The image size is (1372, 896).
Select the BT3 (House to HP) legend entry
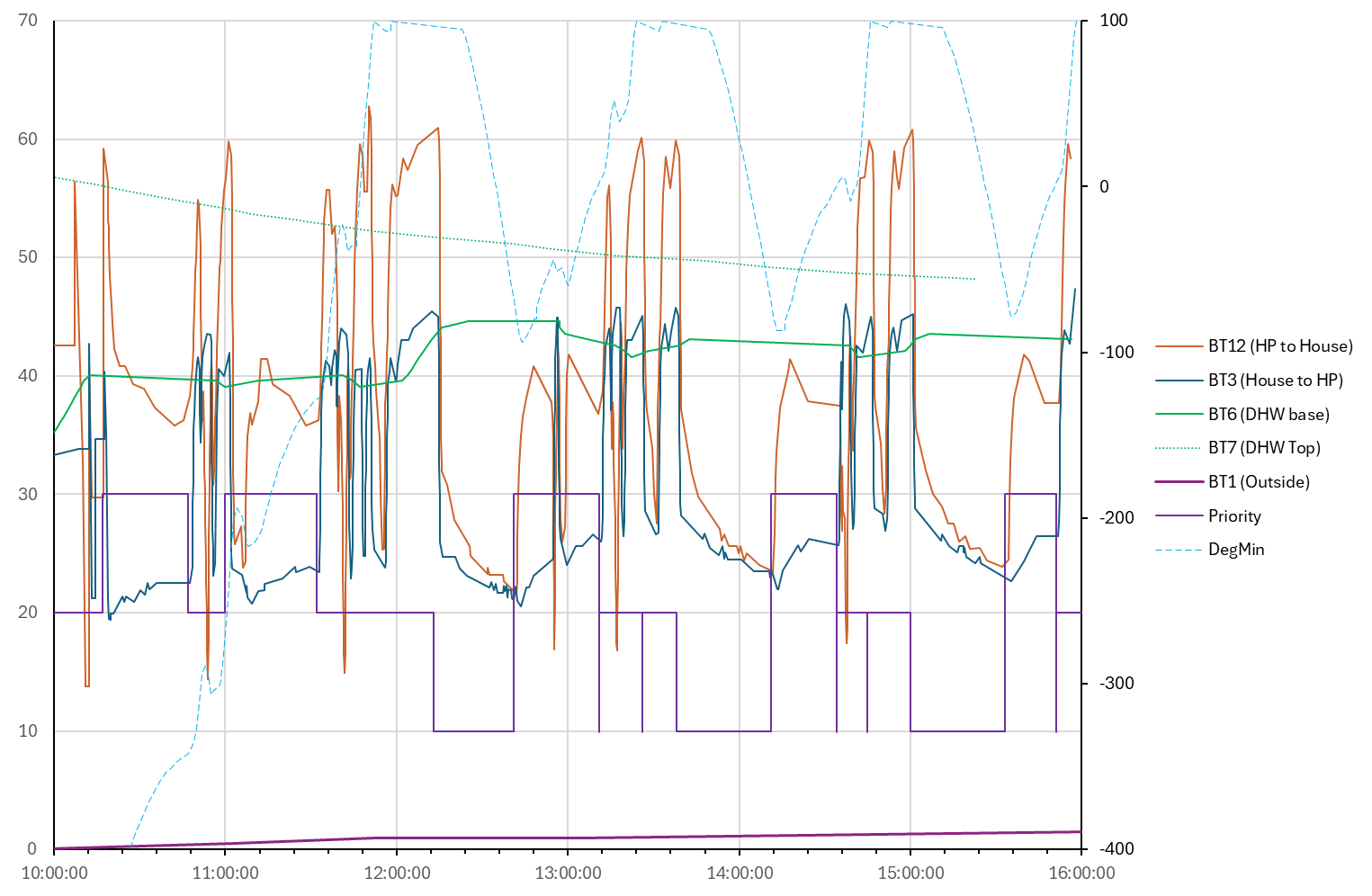(1275, 381)
